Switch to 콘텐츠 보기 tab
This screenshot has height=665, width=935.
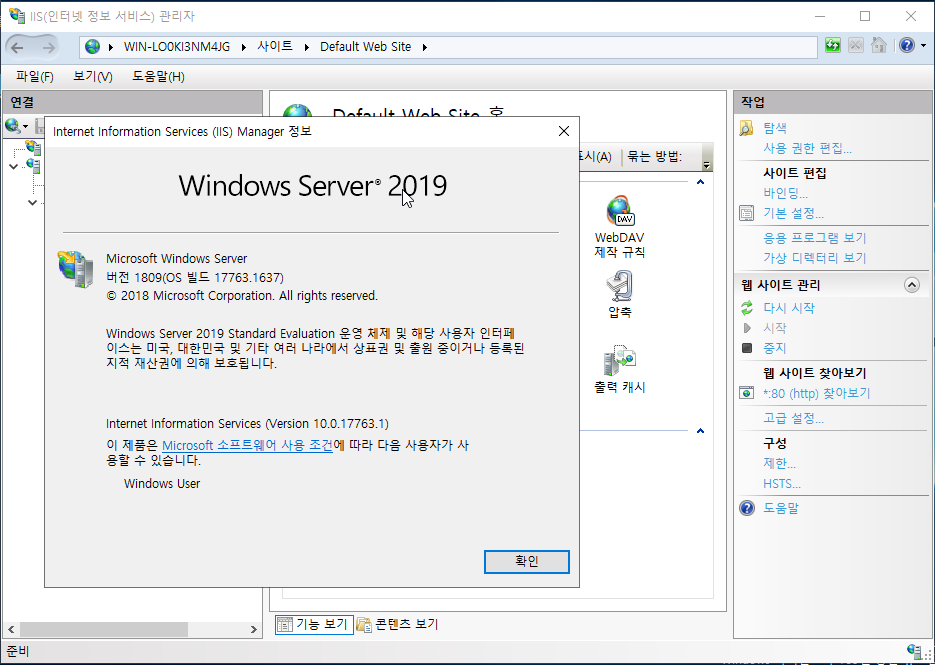point(398,624)
